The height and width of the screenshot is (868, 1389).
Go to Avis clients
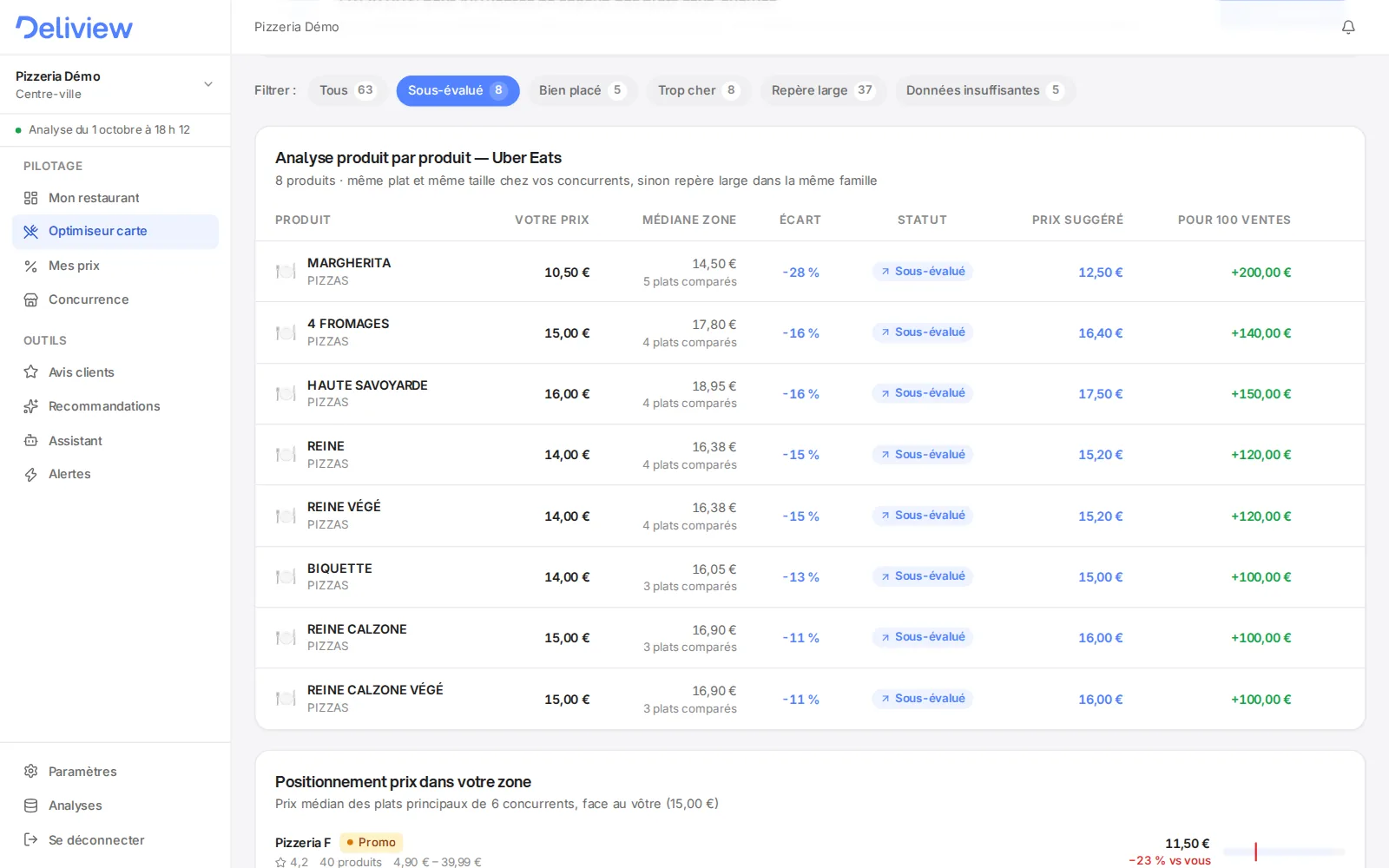pos(115,372)
